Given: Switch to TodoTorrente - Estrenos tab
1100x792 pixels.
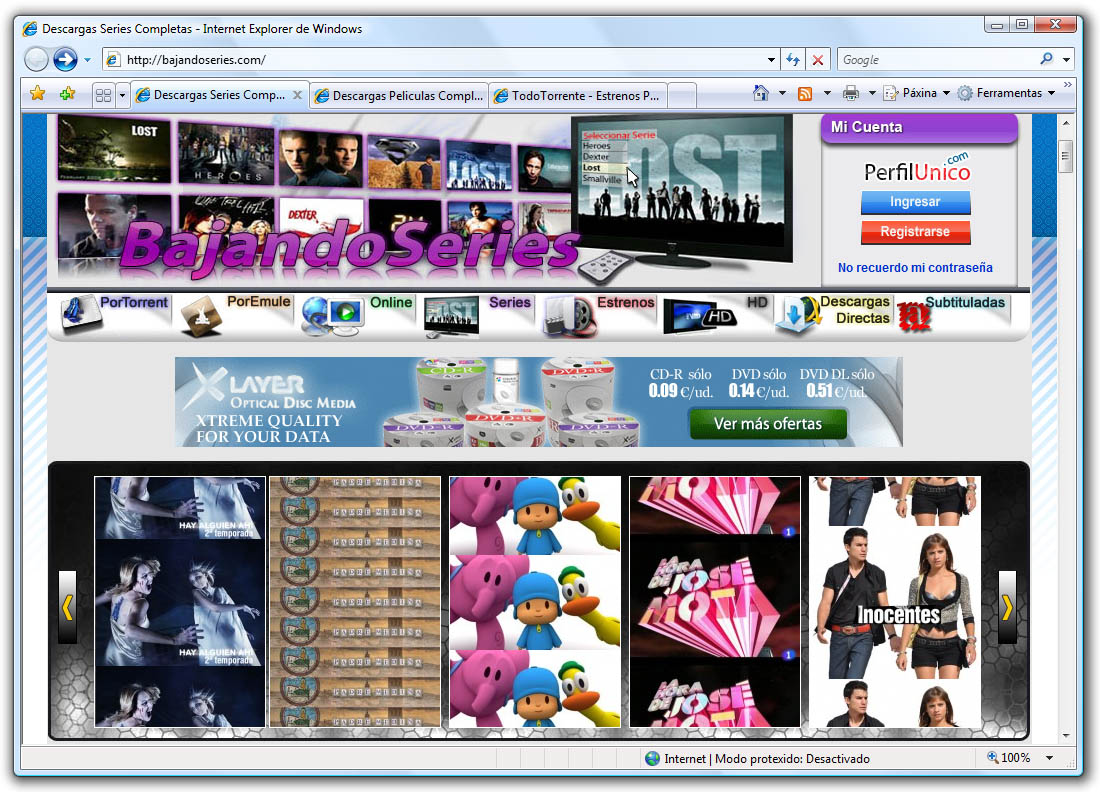Looking at the screenshot, I should coord(577,95).
